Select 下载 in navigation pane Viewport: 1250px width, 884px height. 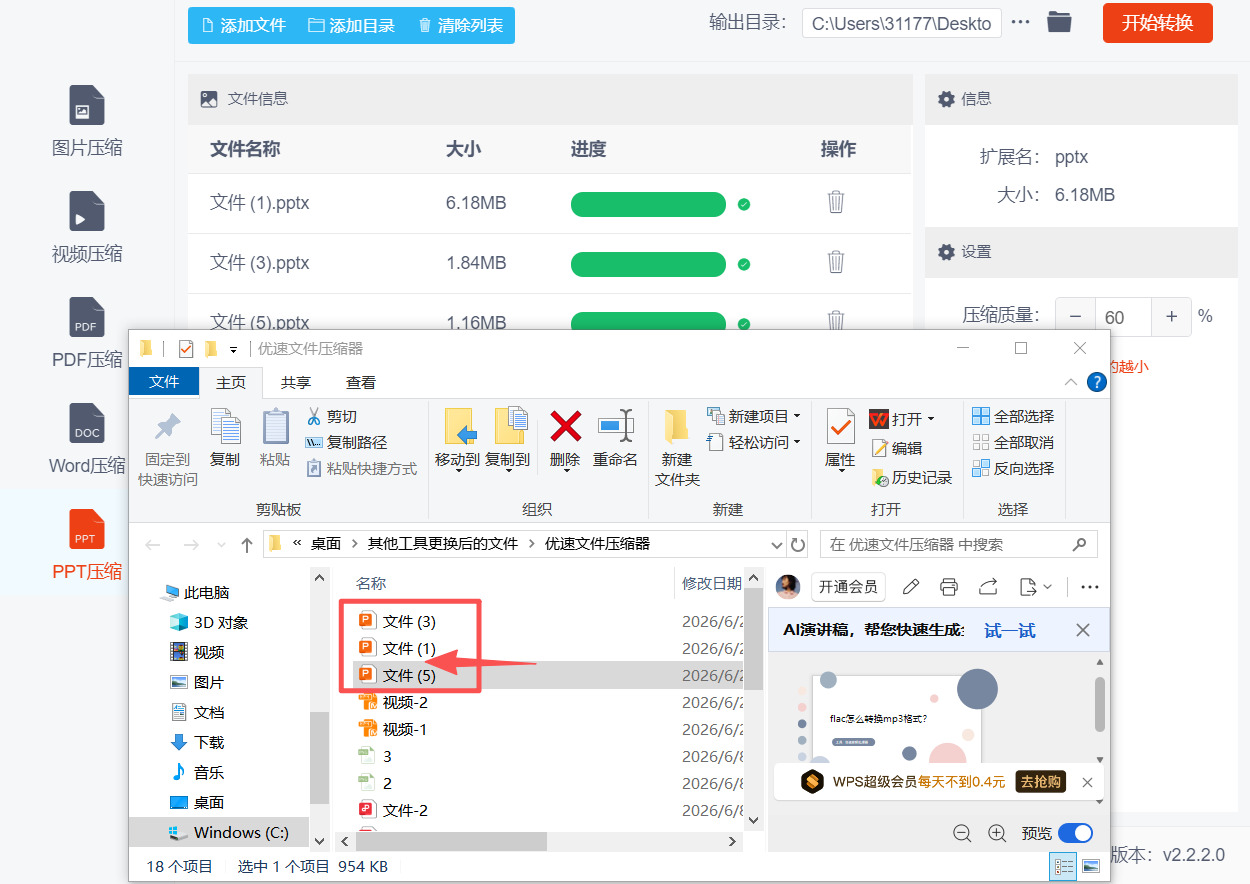coord(197,742)
